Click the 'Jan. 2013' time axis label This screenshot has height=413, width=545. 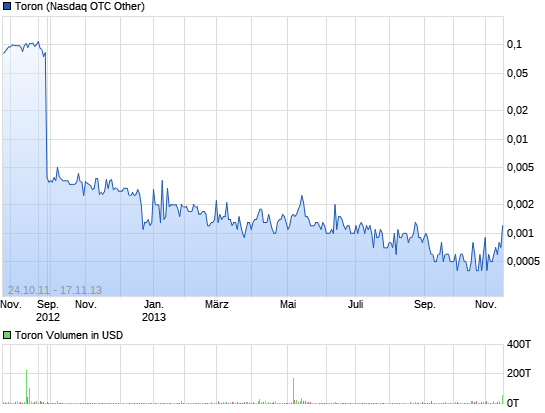click(154, 311)
